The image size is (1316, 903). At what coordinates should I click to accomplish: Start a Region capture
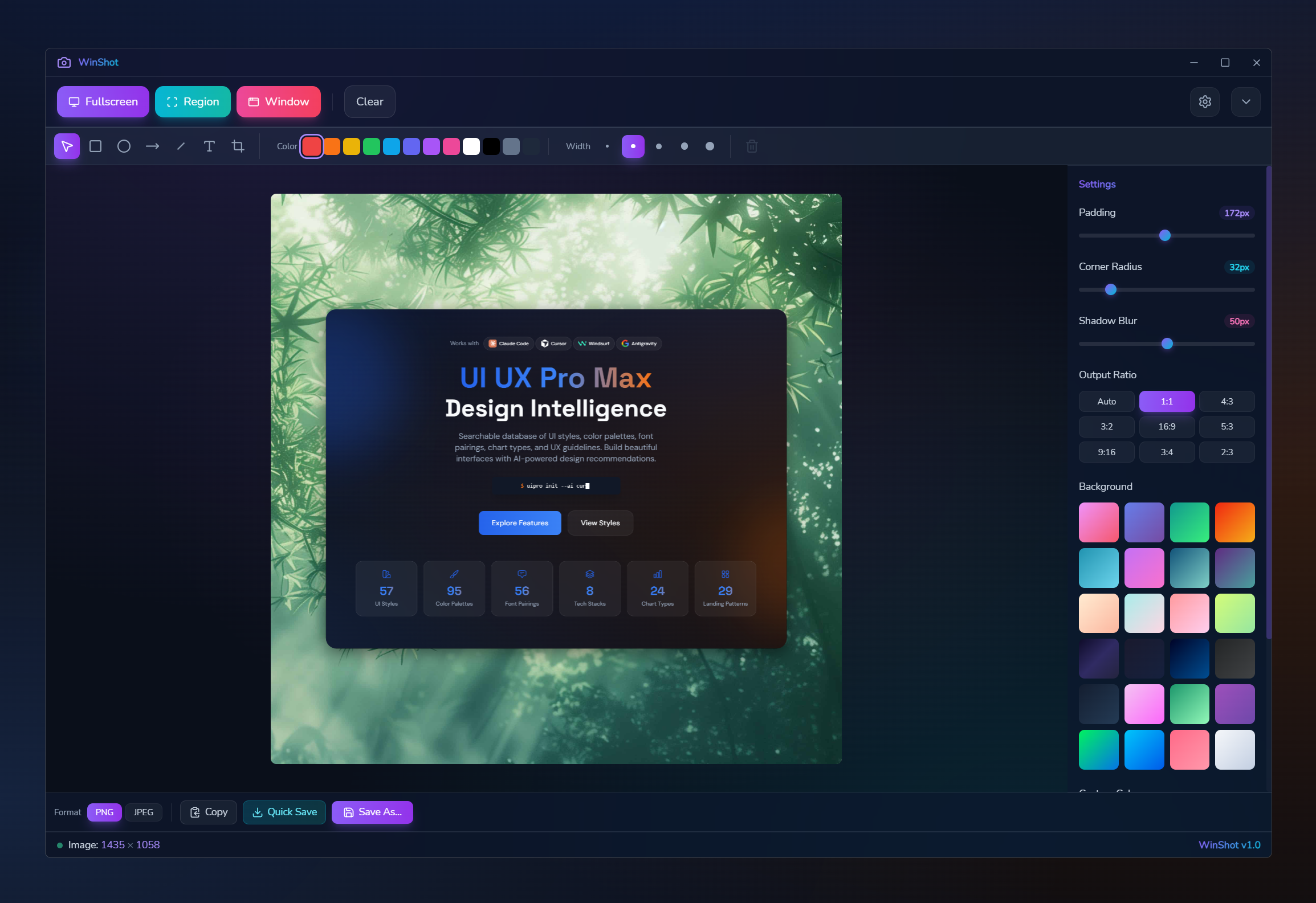click(192, 101)
